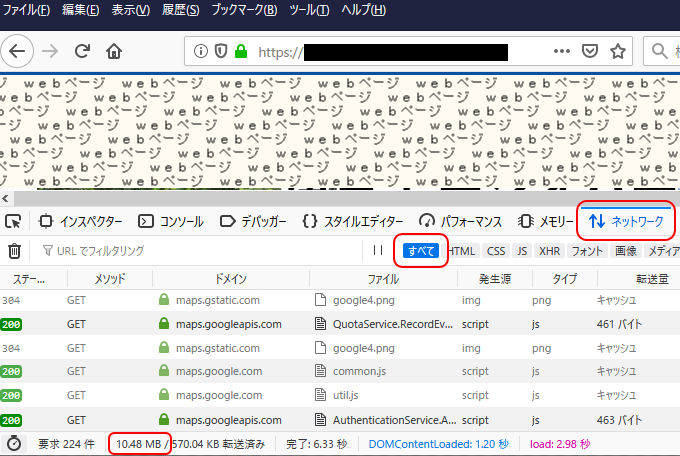The height and width of the screenshot is (456, 680).
Task: Switch to パフォーマンス tab
Action: [x=461, y=222]
